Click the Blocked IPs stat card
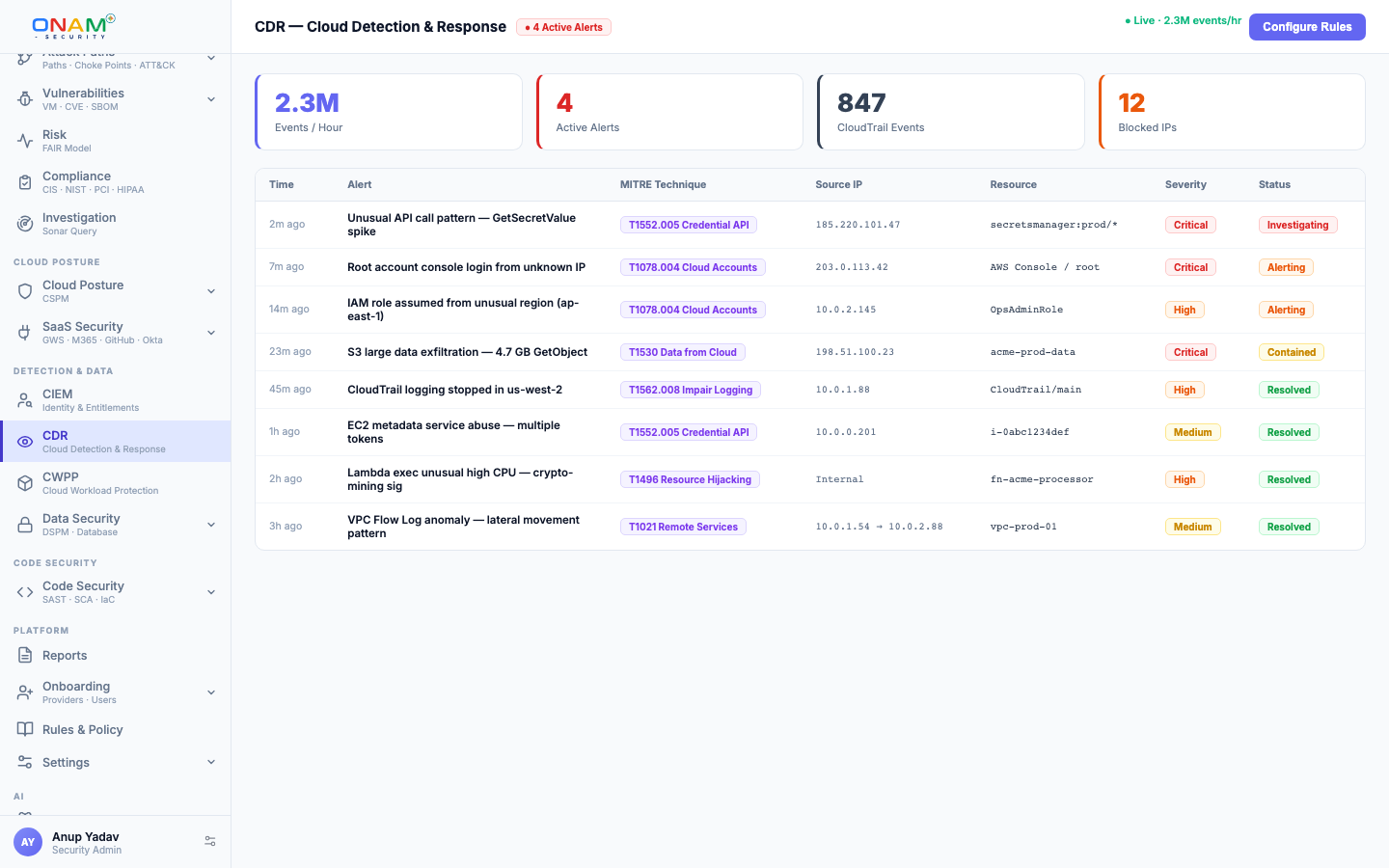This screenshot has width=1389, height=868. pyautogui.click(x=1232, y=112)
